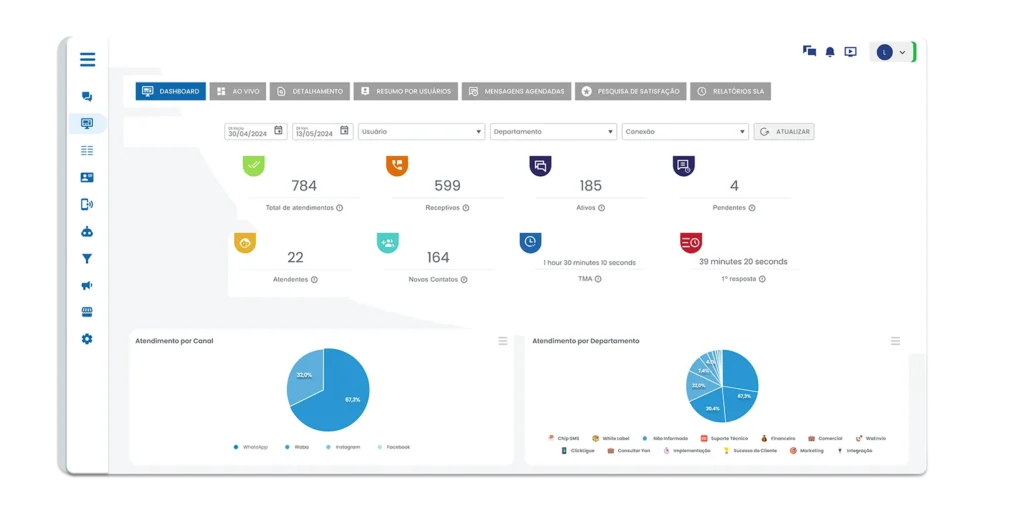
Task: Open the Pesquisa de Satisfação tab
Action: [x=630, y=91]
